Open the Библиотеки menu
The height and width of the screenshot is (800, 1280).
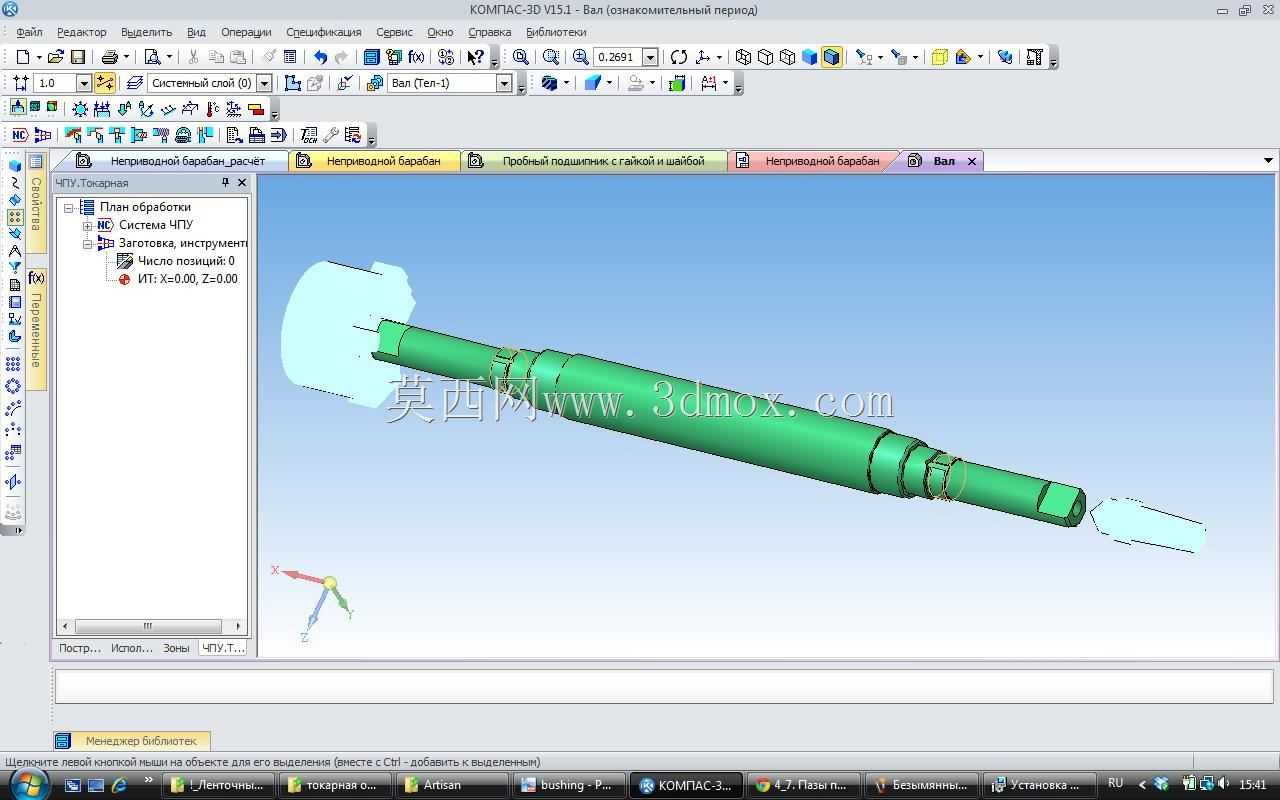tap(556, 32)
